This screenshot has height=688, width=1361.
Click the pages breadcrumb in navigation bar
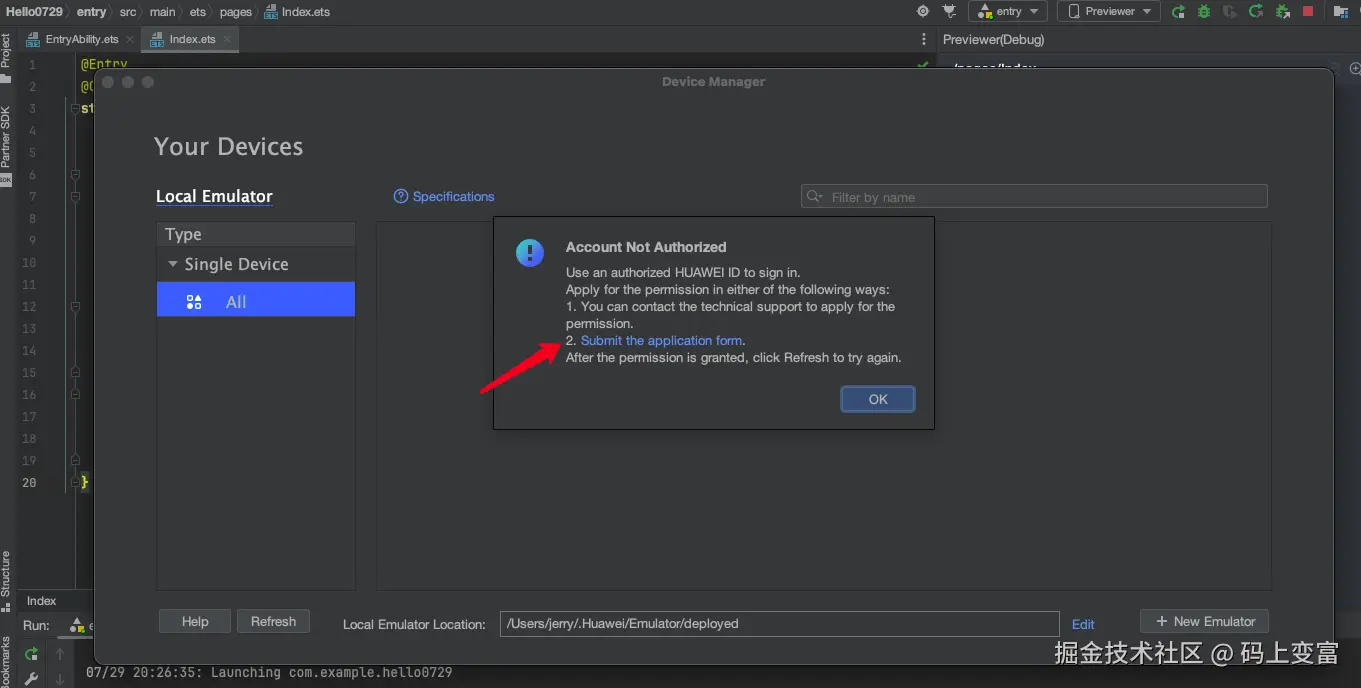coord(235,12)
